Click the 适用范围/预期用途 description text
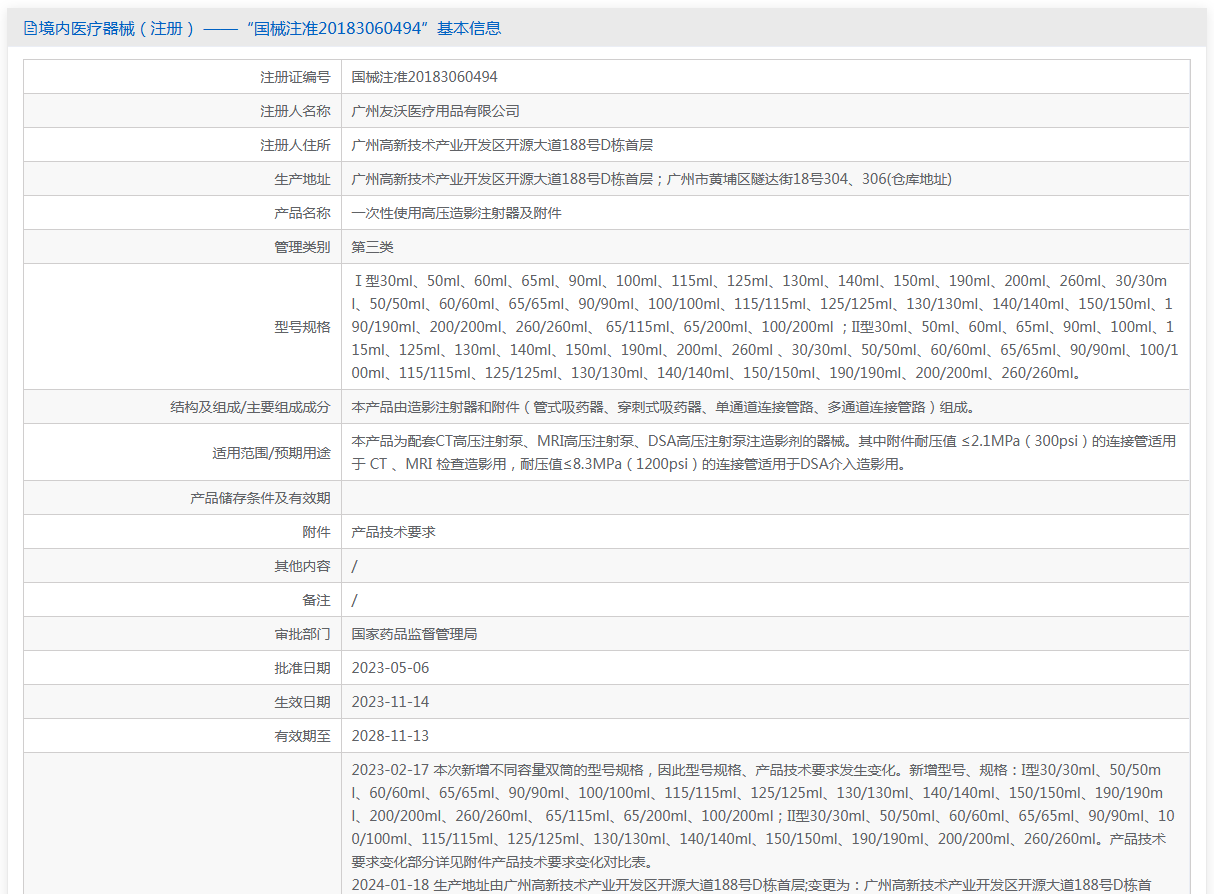Screen dimensions: 1214x894 point(763,452)
